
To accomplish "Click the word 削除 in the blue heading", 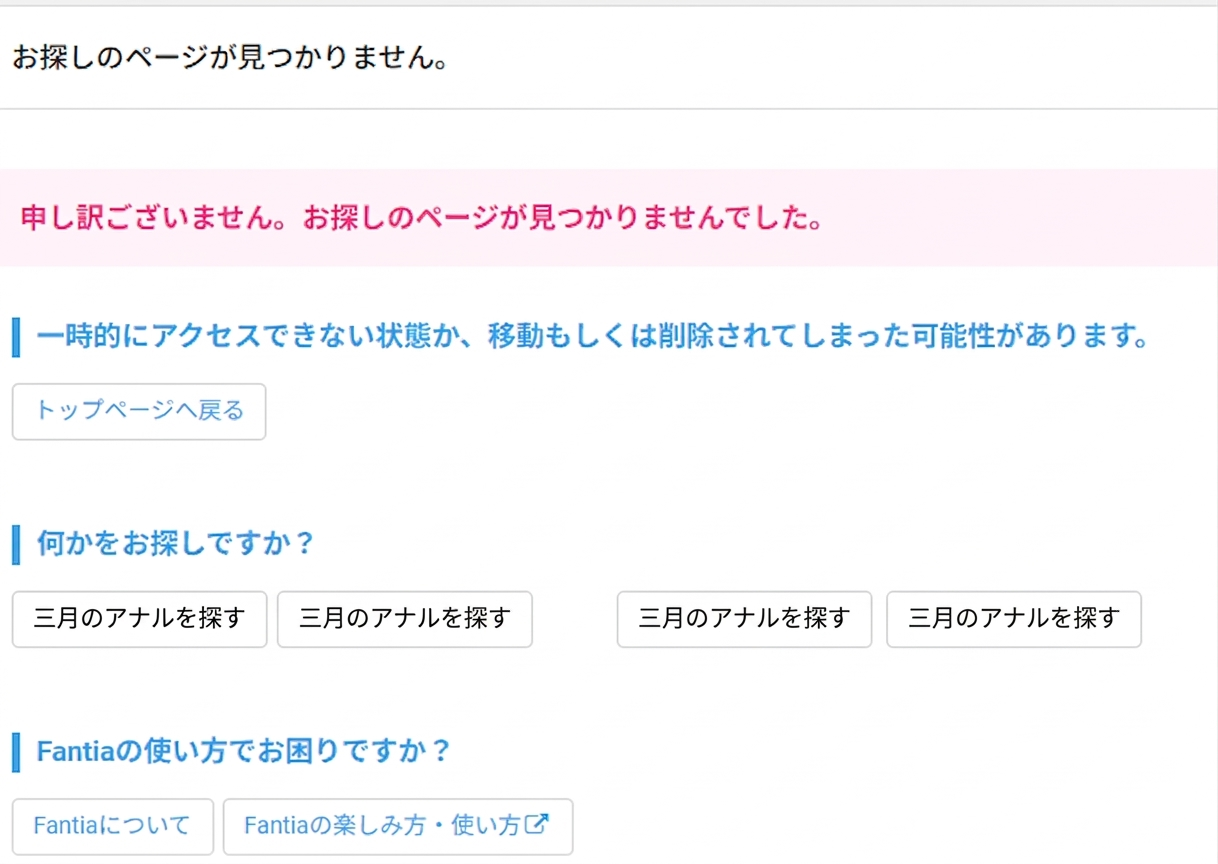I will coord(684,337).
